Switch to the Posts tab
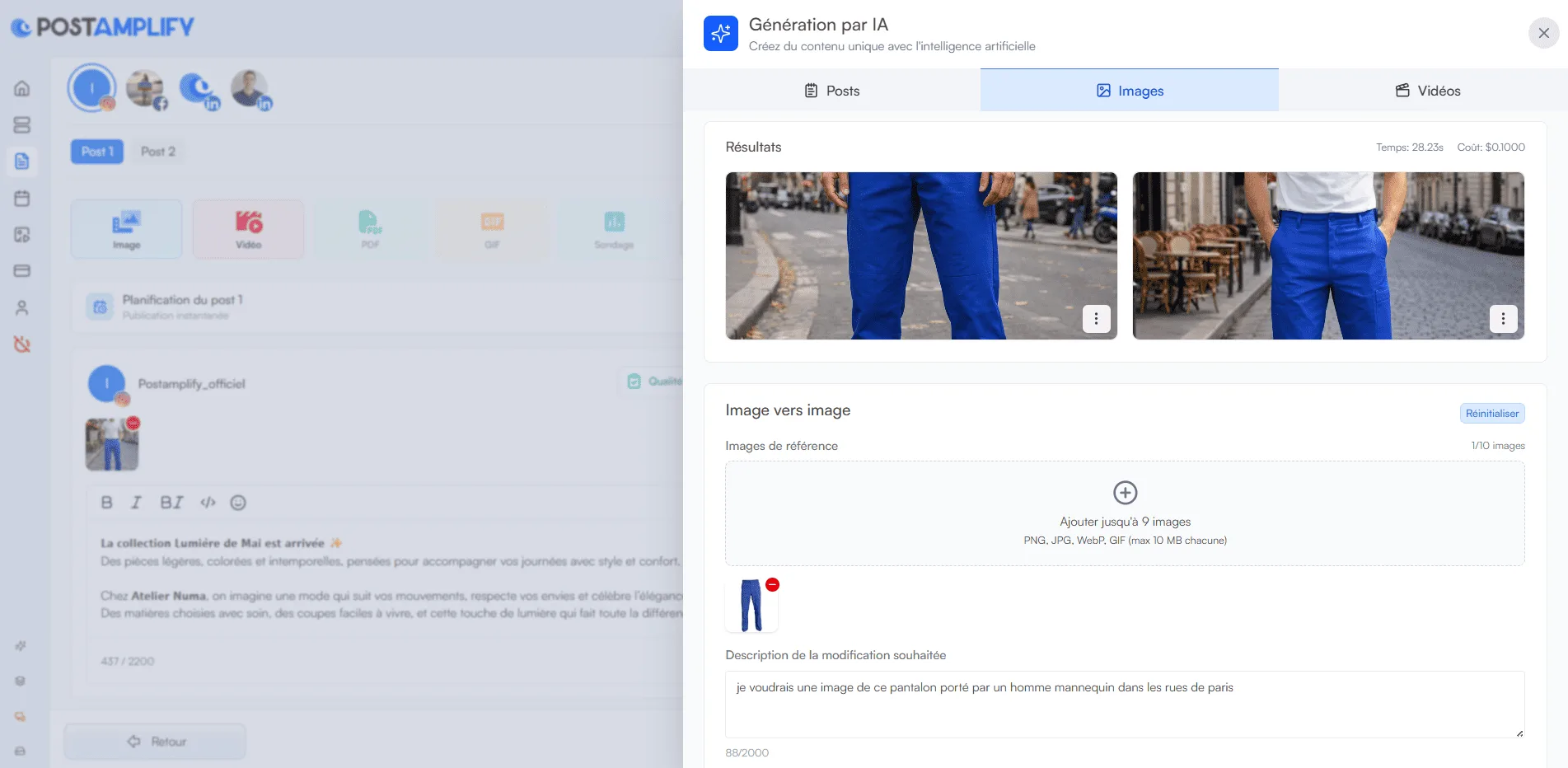This screenshot has height=768, width=1568. (x=831, y=91)
